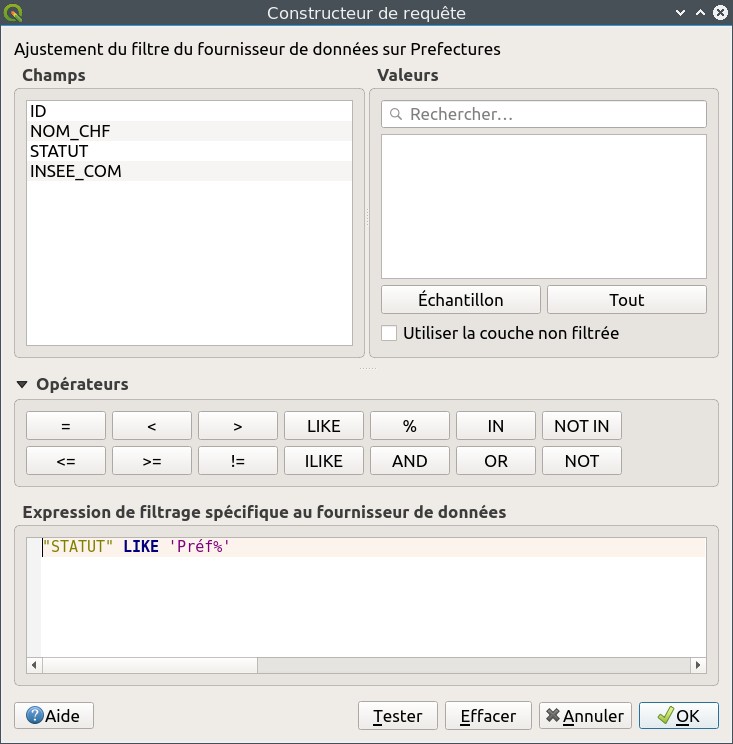This screenshot has width=733, height=744.
Task: Click the empty values list area
Action: click(x=544, y=206)
